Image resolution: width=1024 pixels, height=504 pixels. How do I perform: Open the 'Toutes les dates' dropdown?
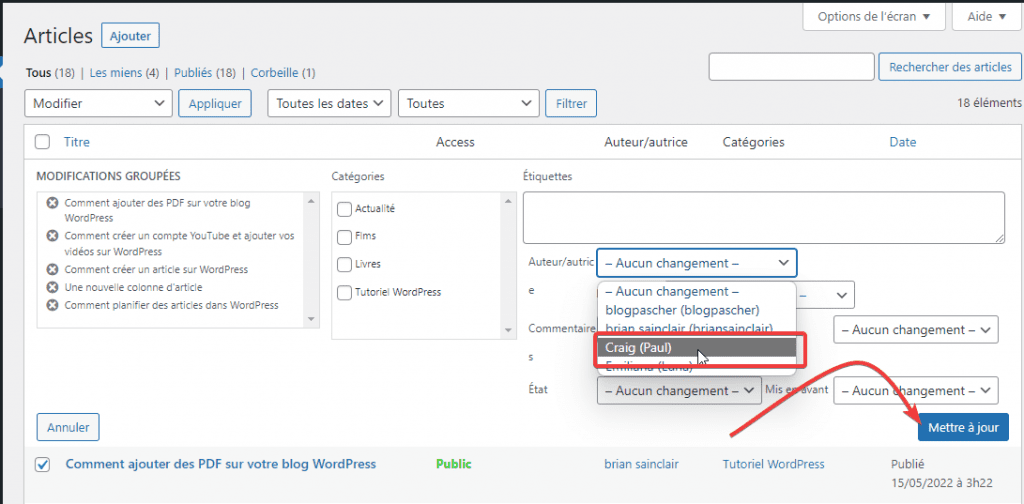[x=329, y=103]
